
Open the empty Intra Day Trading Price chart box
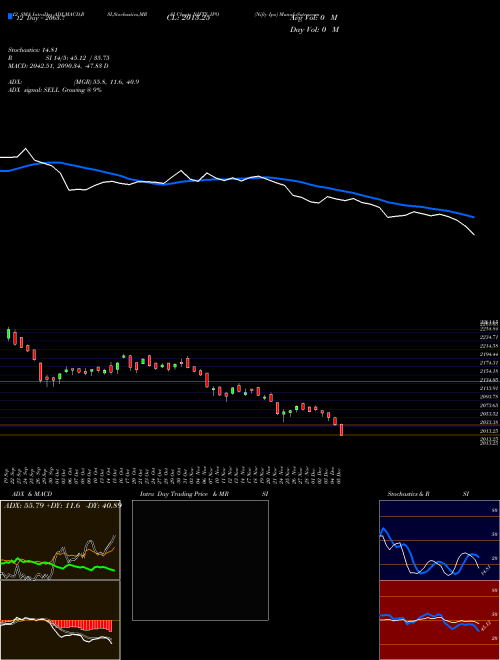(200, 560)
